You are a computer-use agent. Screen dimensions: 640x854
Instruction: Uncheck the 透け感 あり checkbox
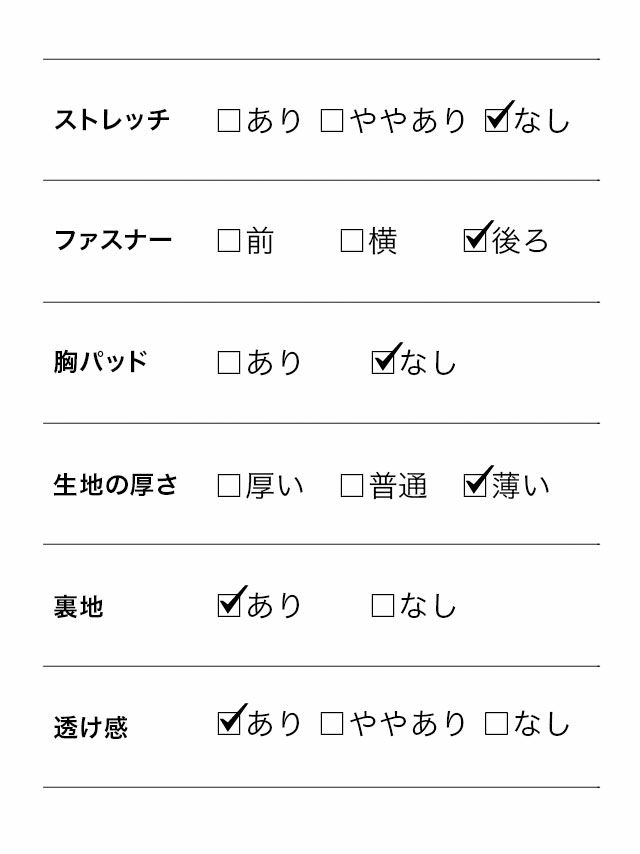pyautogui.click(x=229, y=723)
